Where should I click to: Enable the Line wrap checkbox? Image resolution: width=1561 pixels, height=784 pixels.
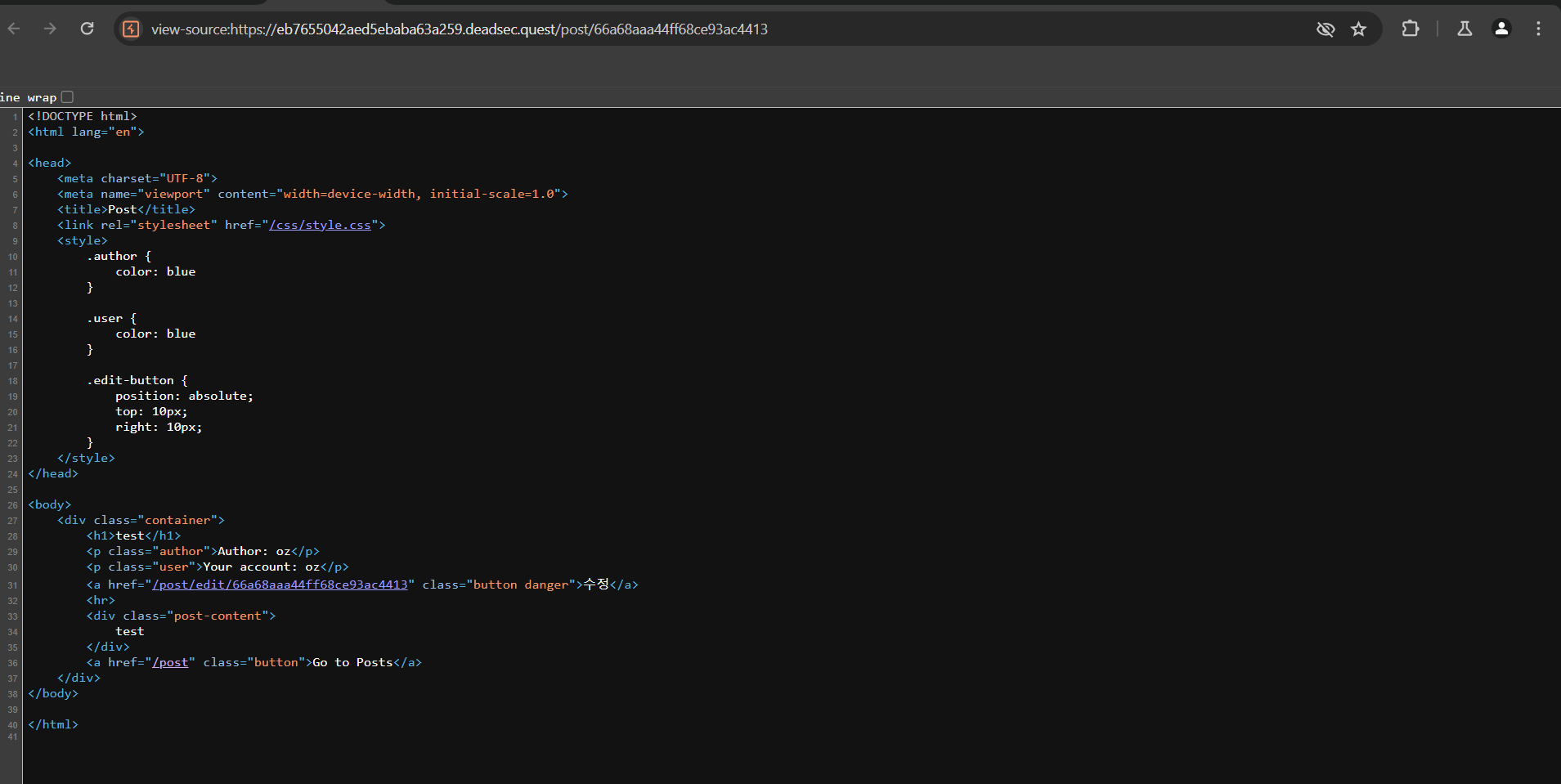tap(67, 96)
